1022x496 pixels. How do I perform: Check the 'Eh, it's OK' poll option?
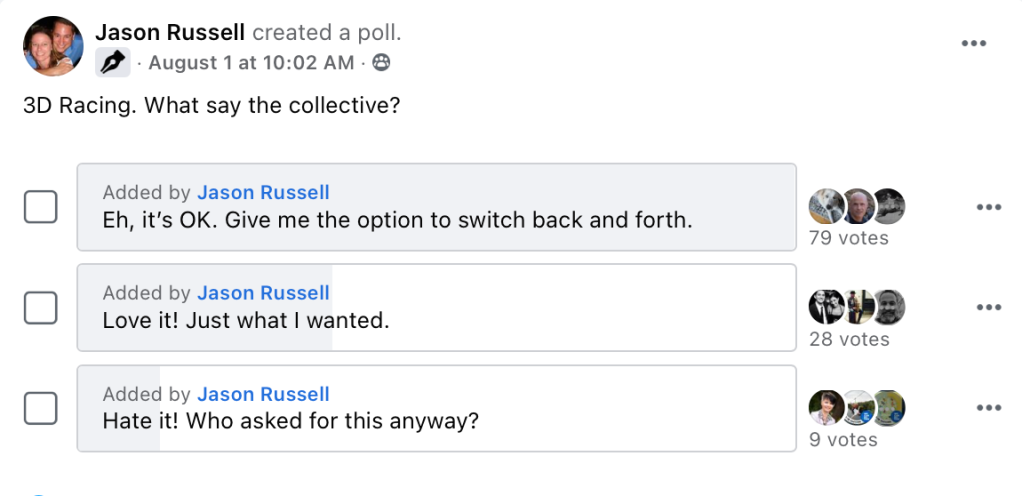[x=40, y=207]
